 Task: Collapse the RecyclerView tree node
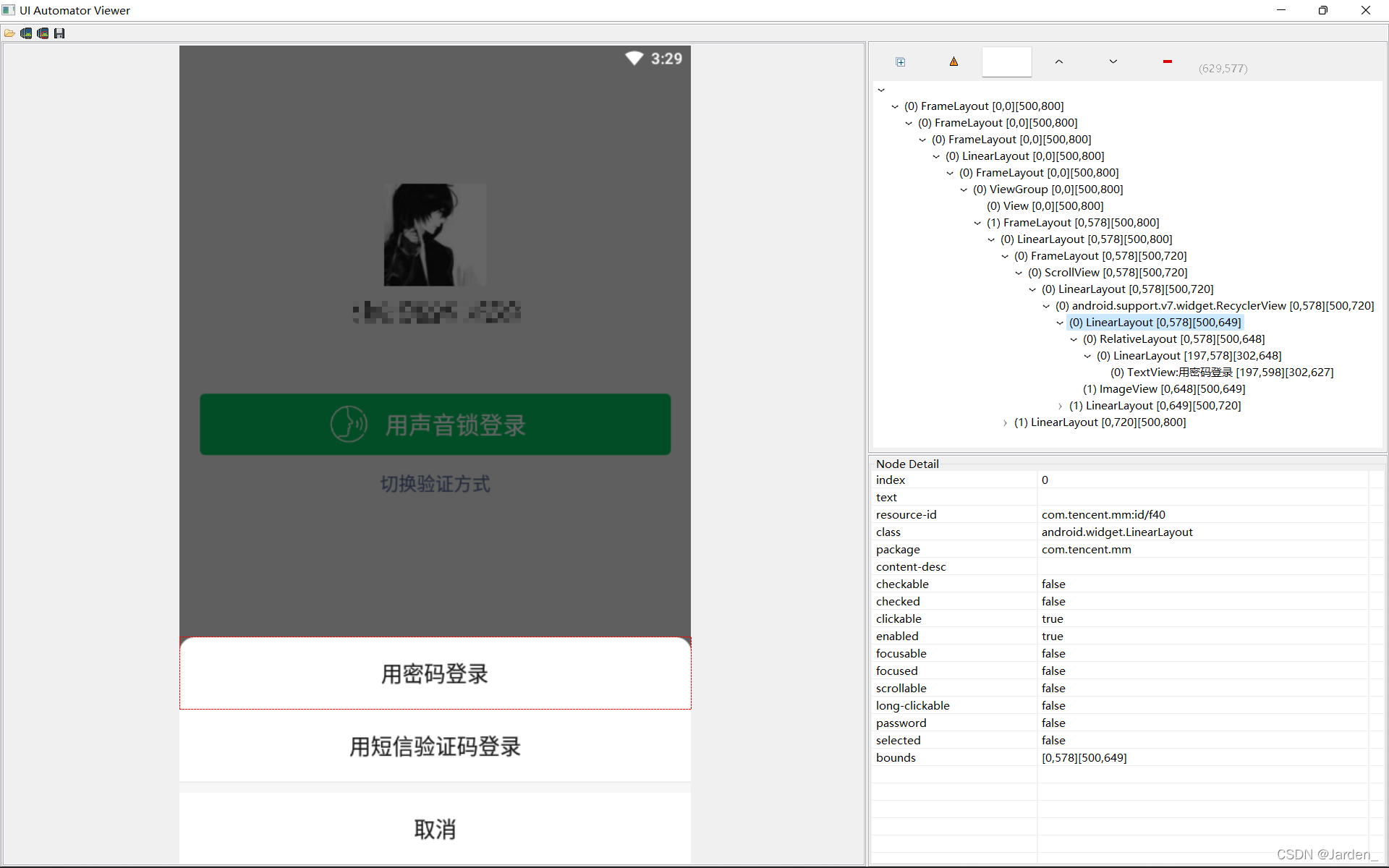pos(1046,306)
